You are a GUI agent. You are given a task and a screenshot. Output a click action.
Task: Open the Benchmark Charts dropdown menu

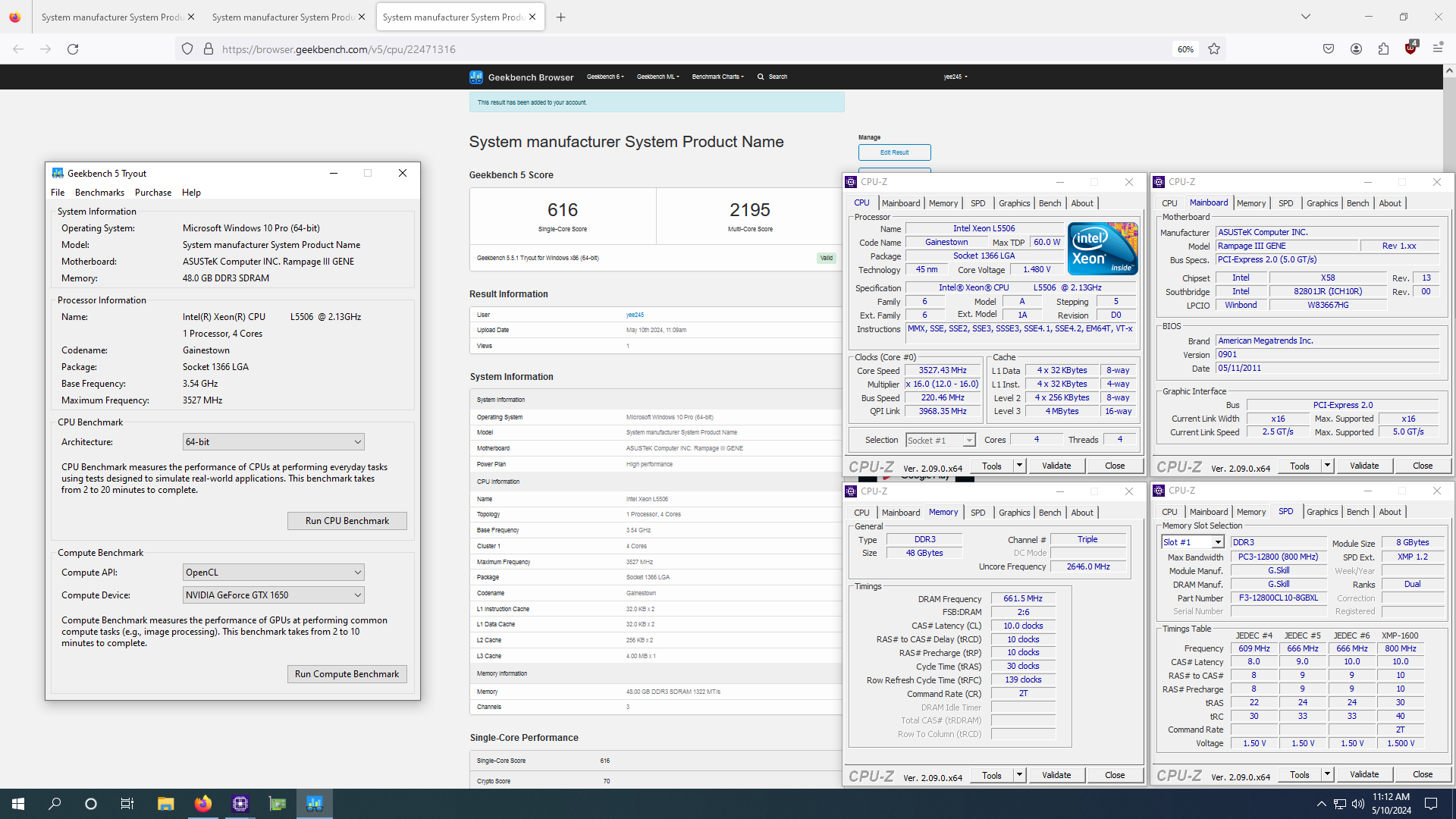coord(717,77)
